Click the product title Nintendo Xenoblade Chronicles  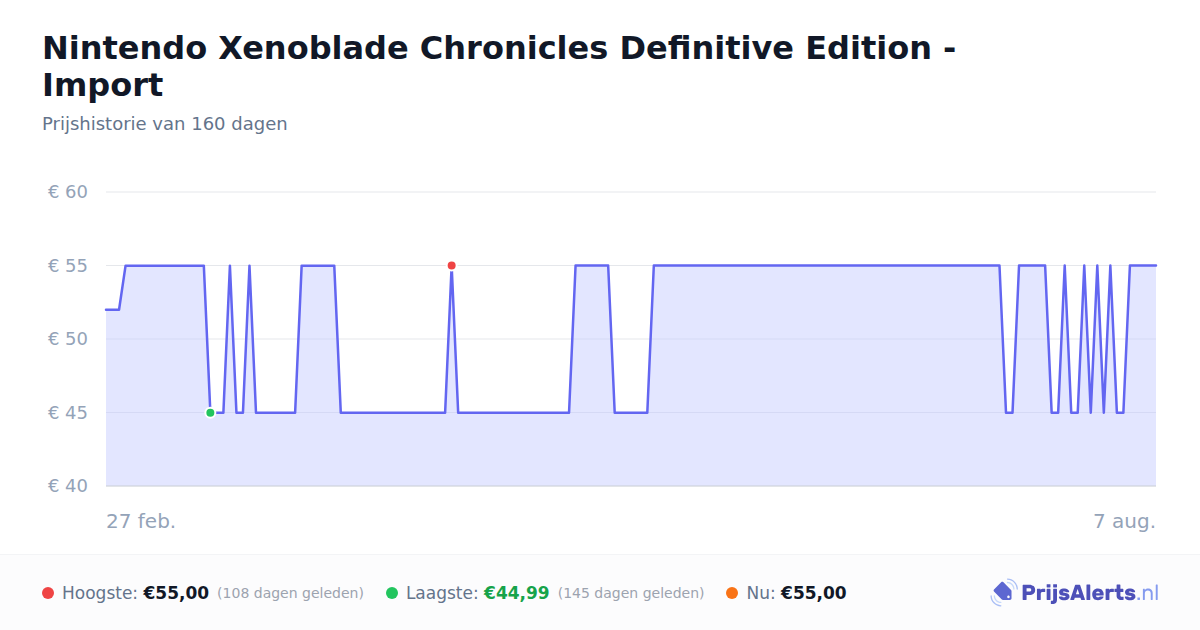click(498, 66)
